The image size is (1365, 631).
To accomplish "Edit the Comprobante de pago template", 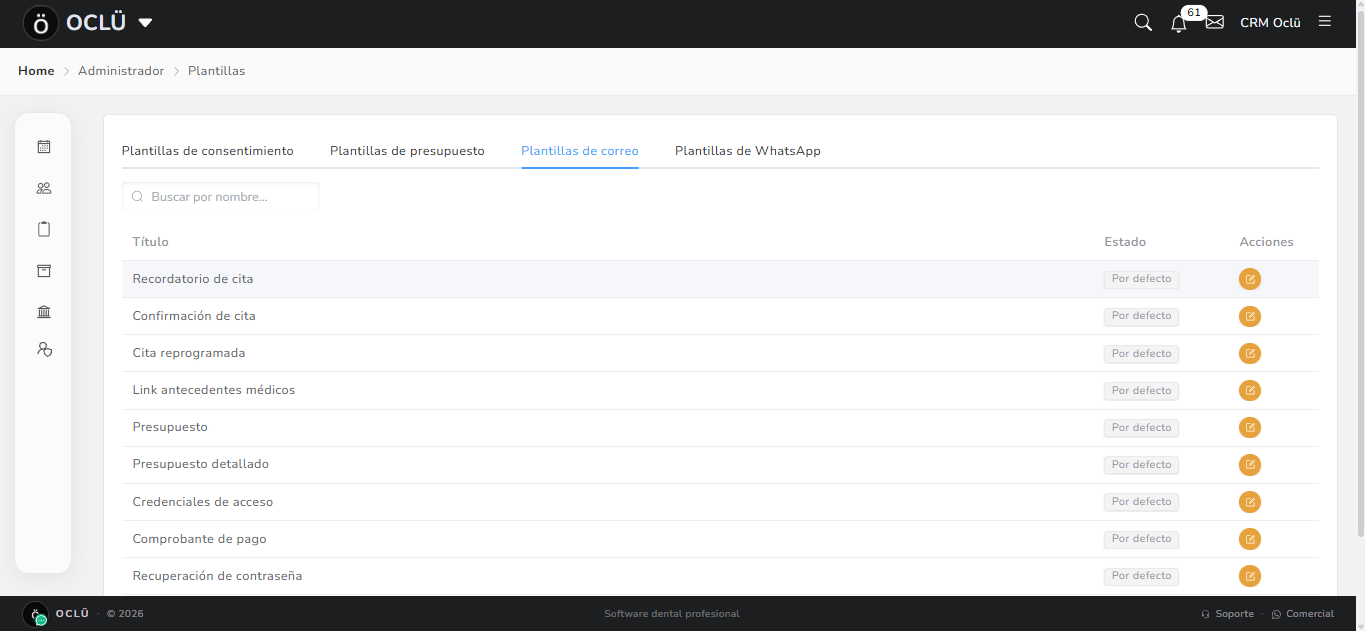I will tap(1250, 538).
